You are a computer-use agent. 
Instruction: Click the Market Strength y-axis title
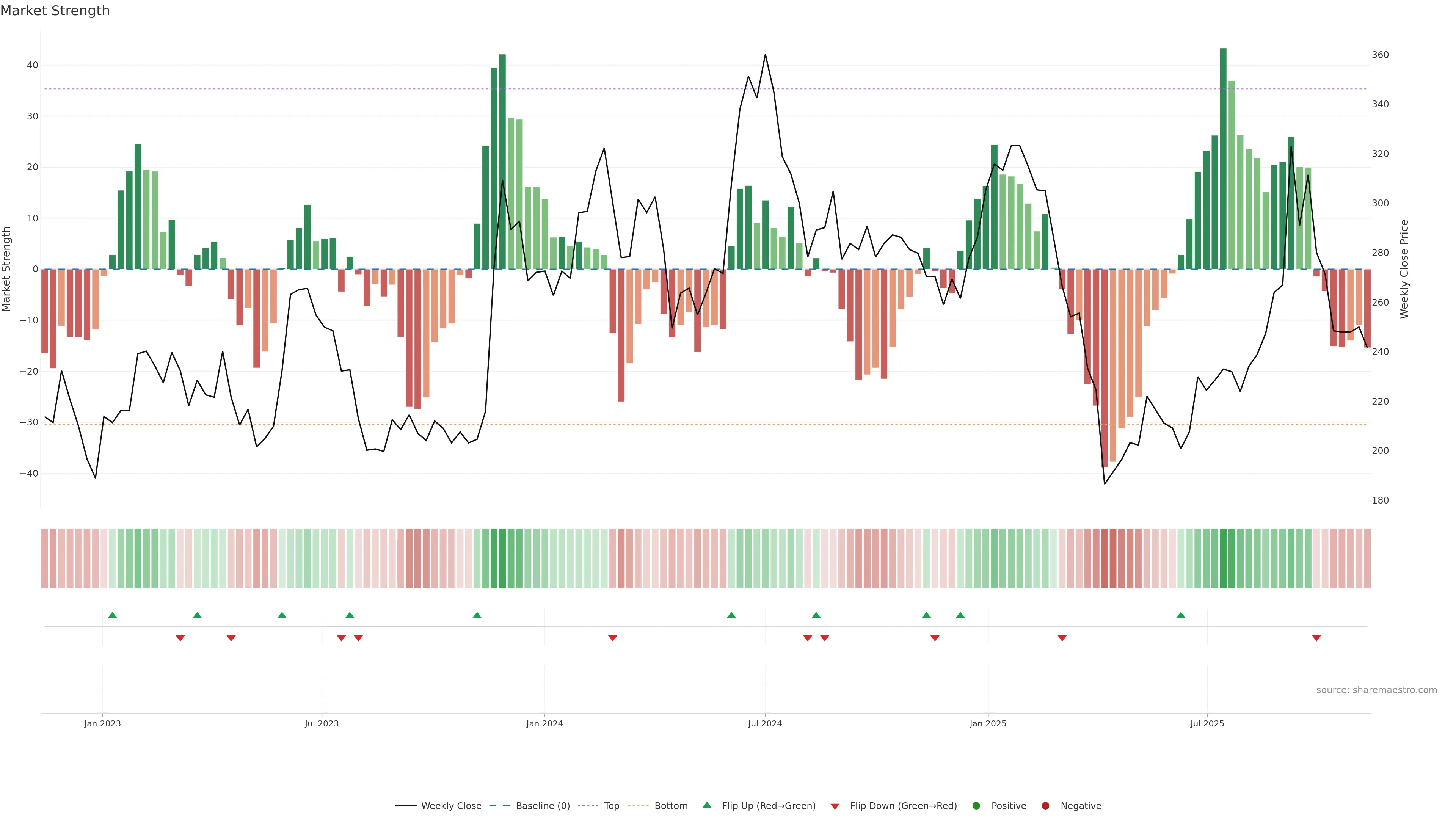[x=7, y=269]
